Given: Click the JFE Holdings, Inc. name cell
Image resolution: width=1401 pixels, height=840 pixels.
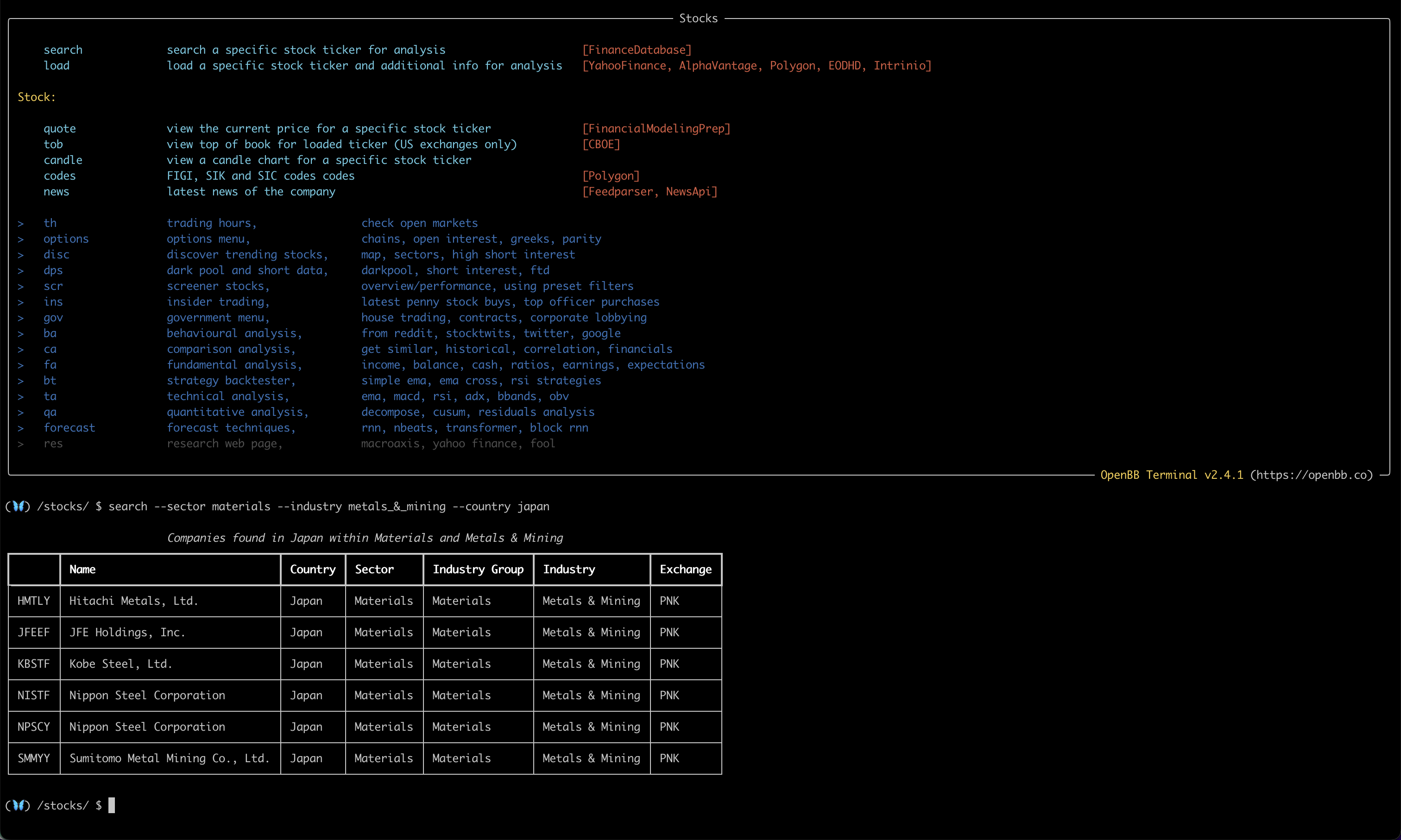Looking at the screenshot, I should click(127, 632).
